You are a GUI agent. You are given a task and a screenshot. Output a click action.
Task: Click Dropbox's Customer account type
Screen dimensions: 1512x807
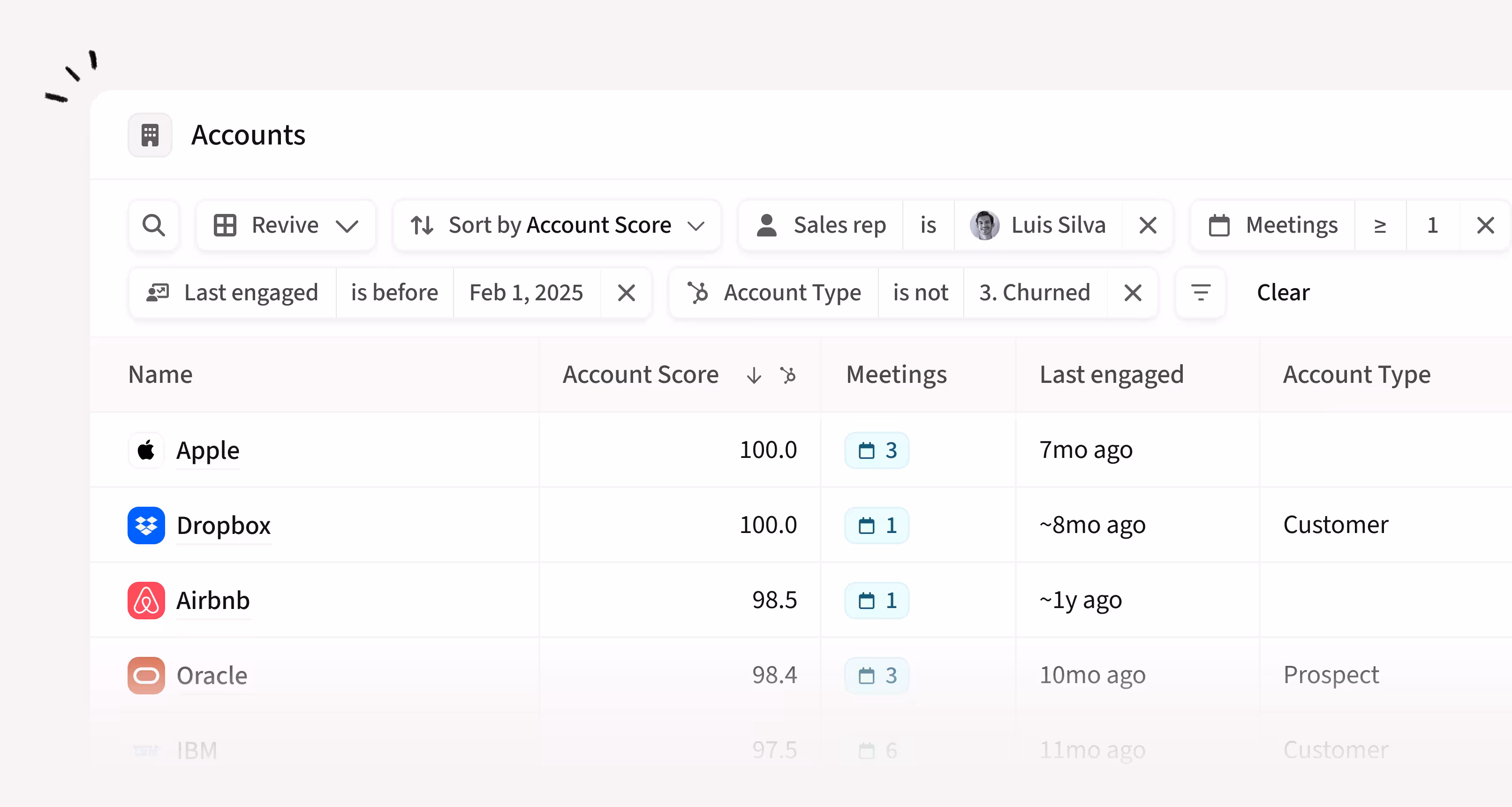[1335, 525]
